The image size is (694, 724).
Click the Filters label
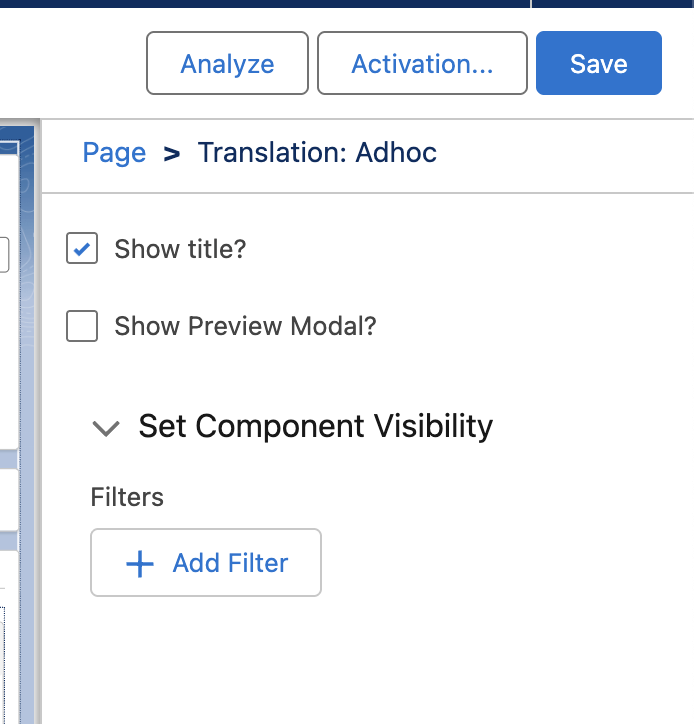pos(127,497)
